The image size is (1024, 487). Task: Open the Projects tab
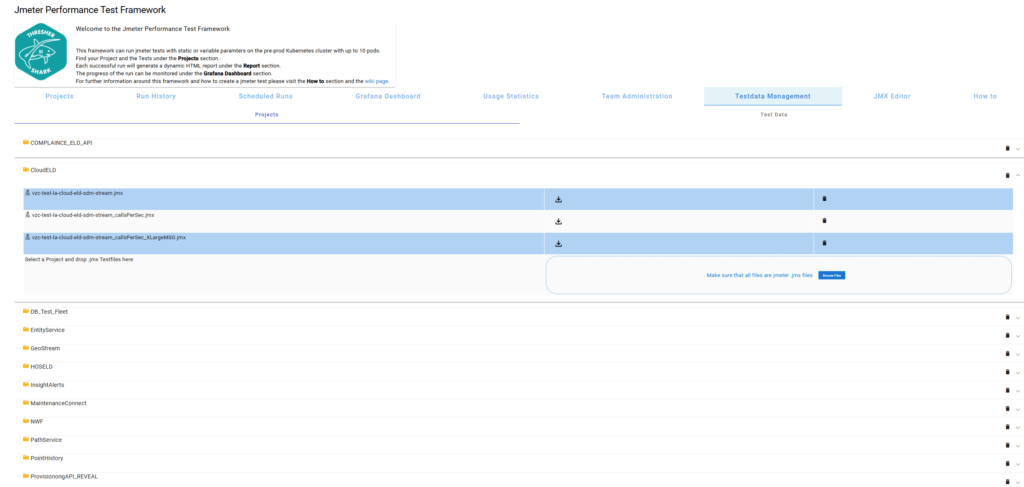pyautogui.click(x=59, y=97)
